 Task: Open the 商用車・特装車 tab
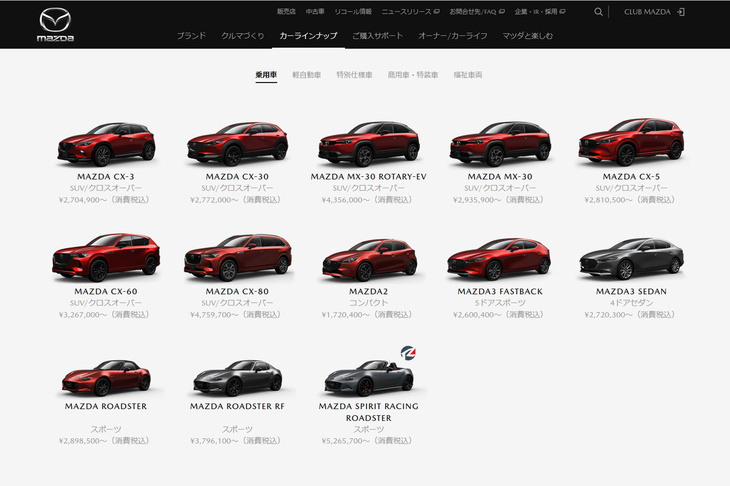[x=413, y=75]
